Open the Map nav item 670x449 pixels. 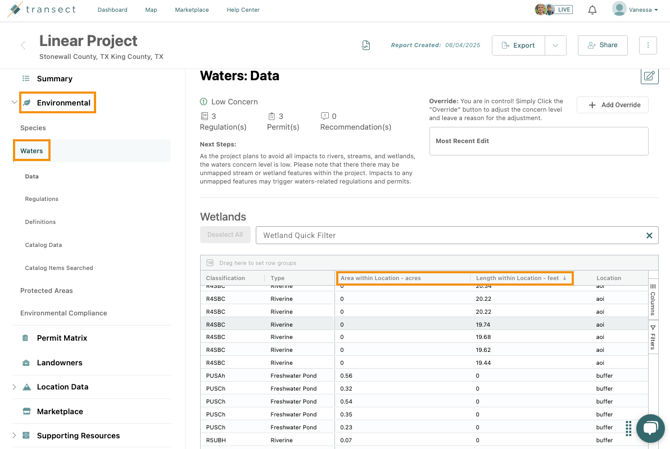pos(151,10)
